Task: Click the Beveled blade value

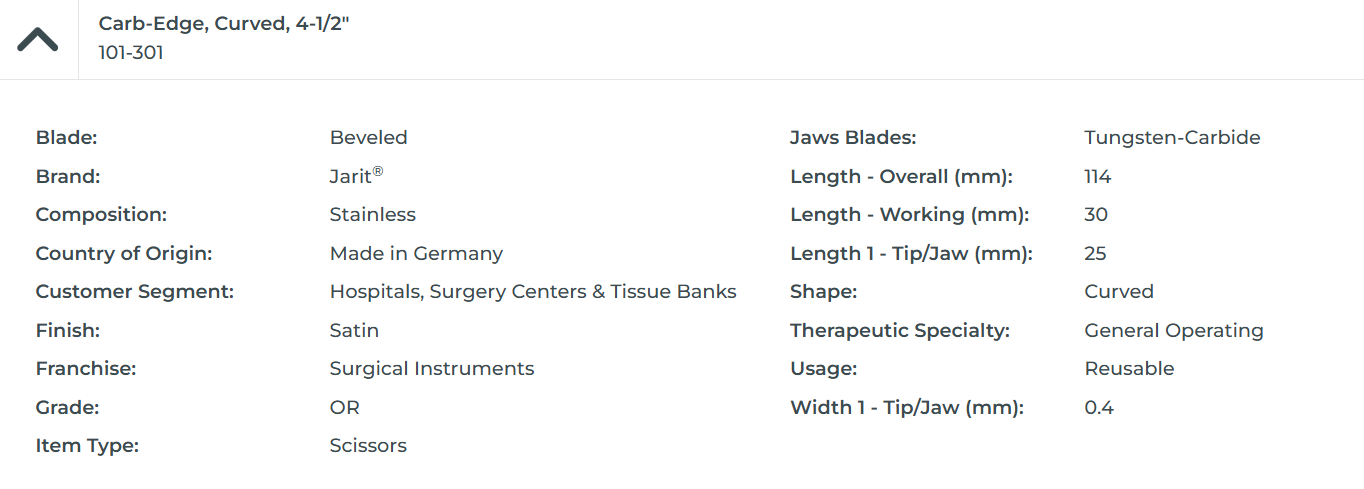Action: [x=368, y=138]
